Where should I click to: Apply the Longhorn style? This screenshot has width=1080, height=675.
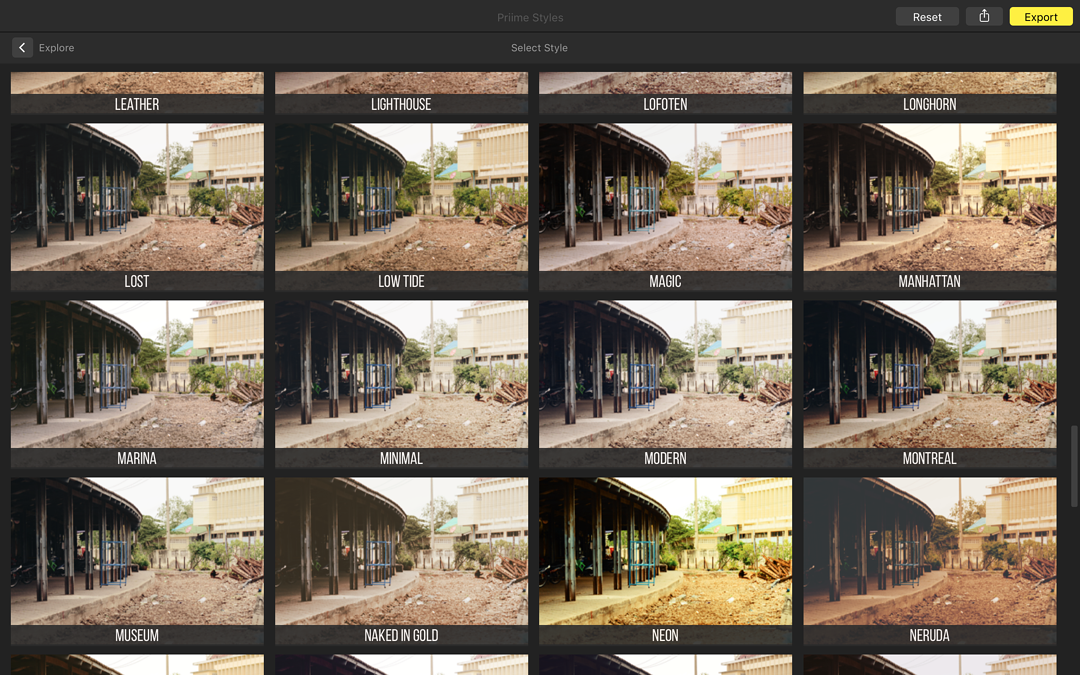930,93
